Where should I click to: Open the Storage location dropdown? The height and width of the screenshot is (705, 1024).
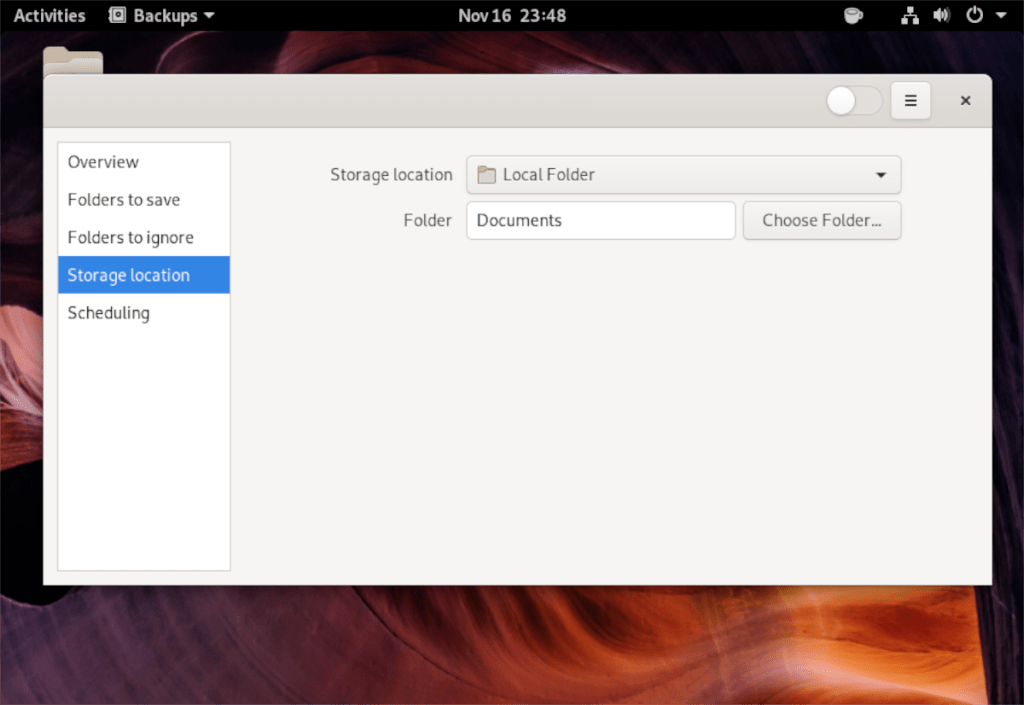click(x=683, y=174)
